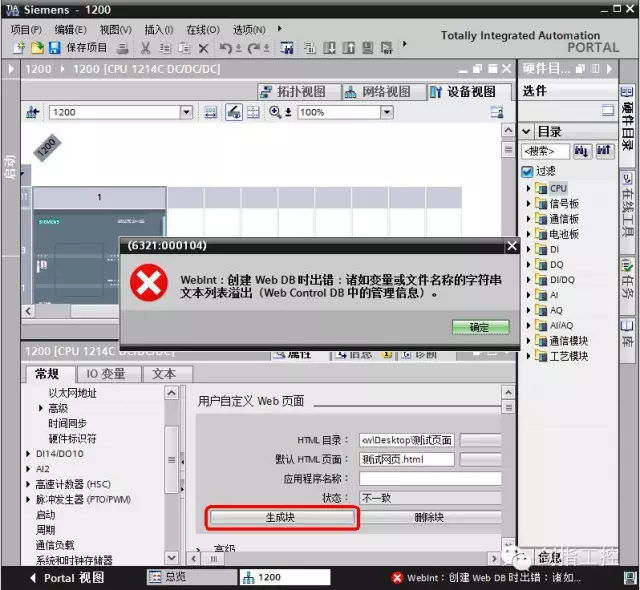Open the zoom level 100% dropdown
The image size is (640, 590).
(x=386, y=112)
